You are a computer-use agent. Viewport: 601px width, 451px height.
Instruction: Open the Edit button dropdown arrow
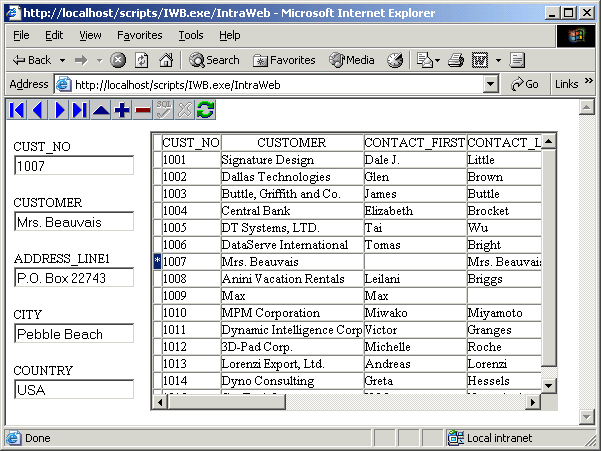pyautogui.click(x=498, y=61)
